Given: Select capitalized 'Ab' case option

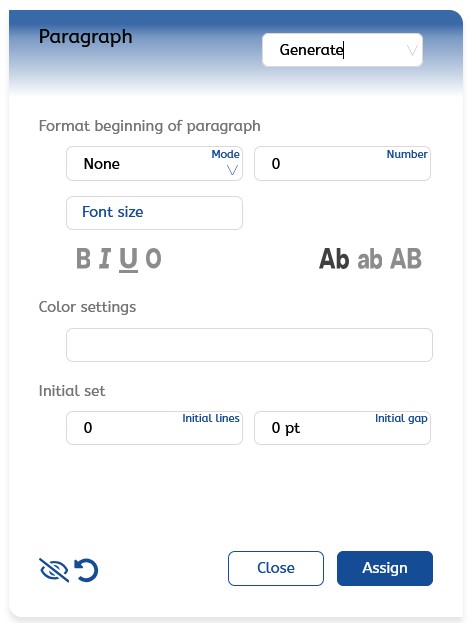Looking at the screenshot, I should (334, 259).
